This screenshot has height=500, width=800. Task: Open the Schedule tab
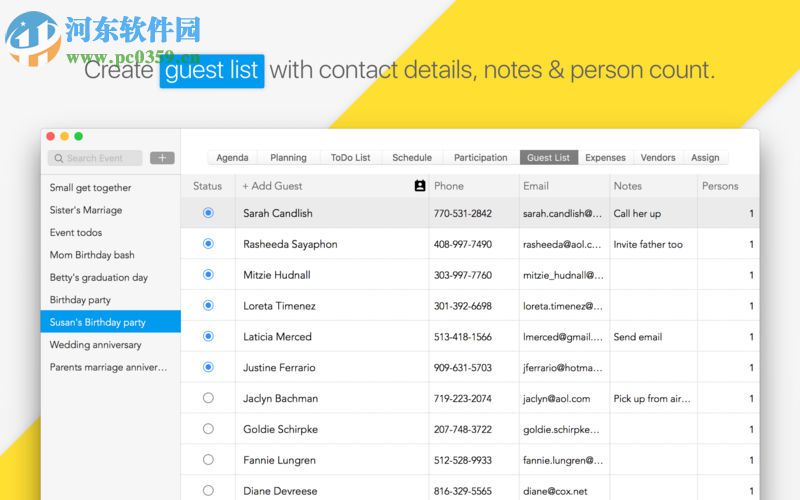[412, 158]
